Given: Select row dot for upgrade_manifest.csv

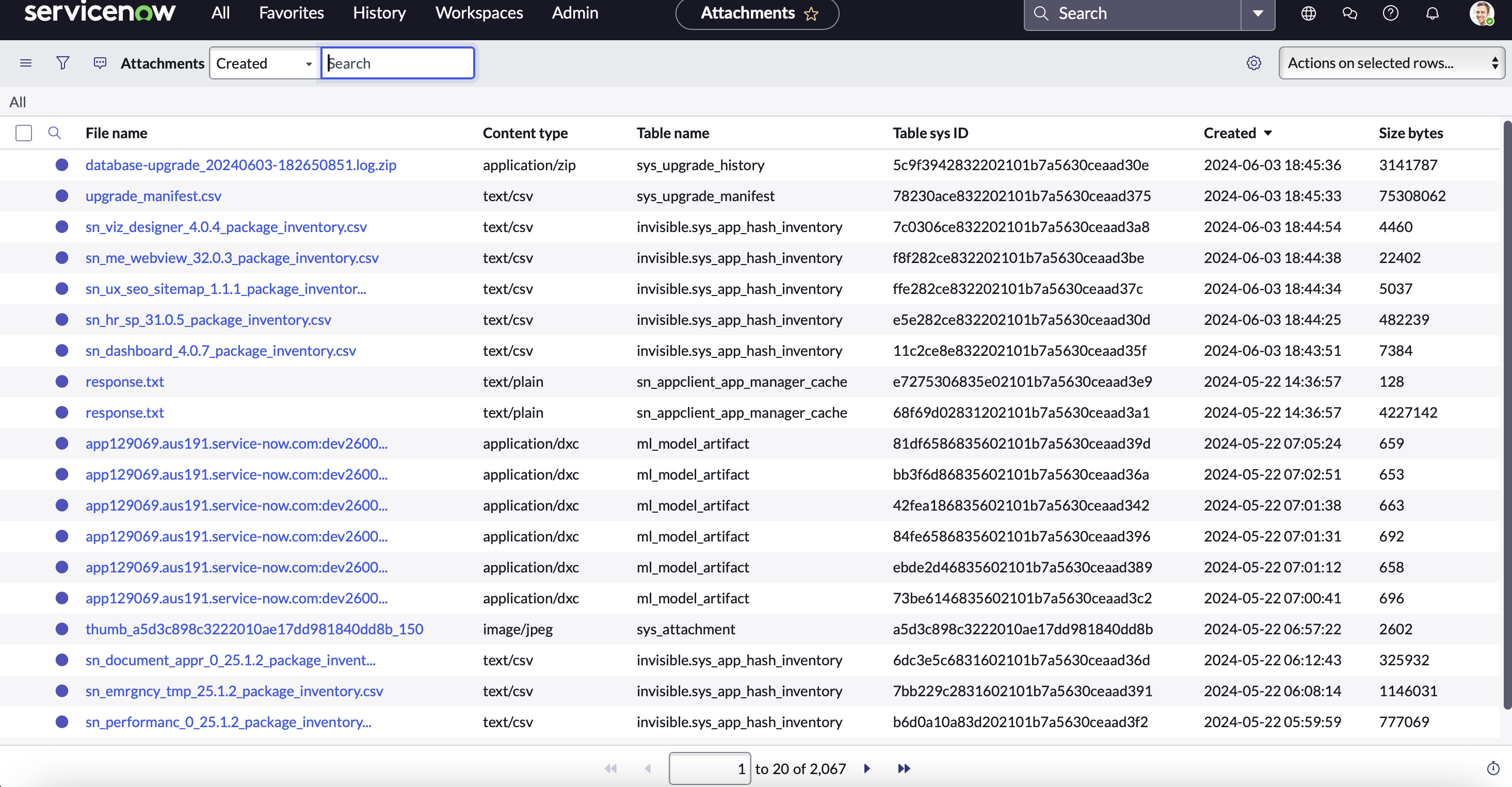Looking at the screenshot, I should [x=61, y=196].
